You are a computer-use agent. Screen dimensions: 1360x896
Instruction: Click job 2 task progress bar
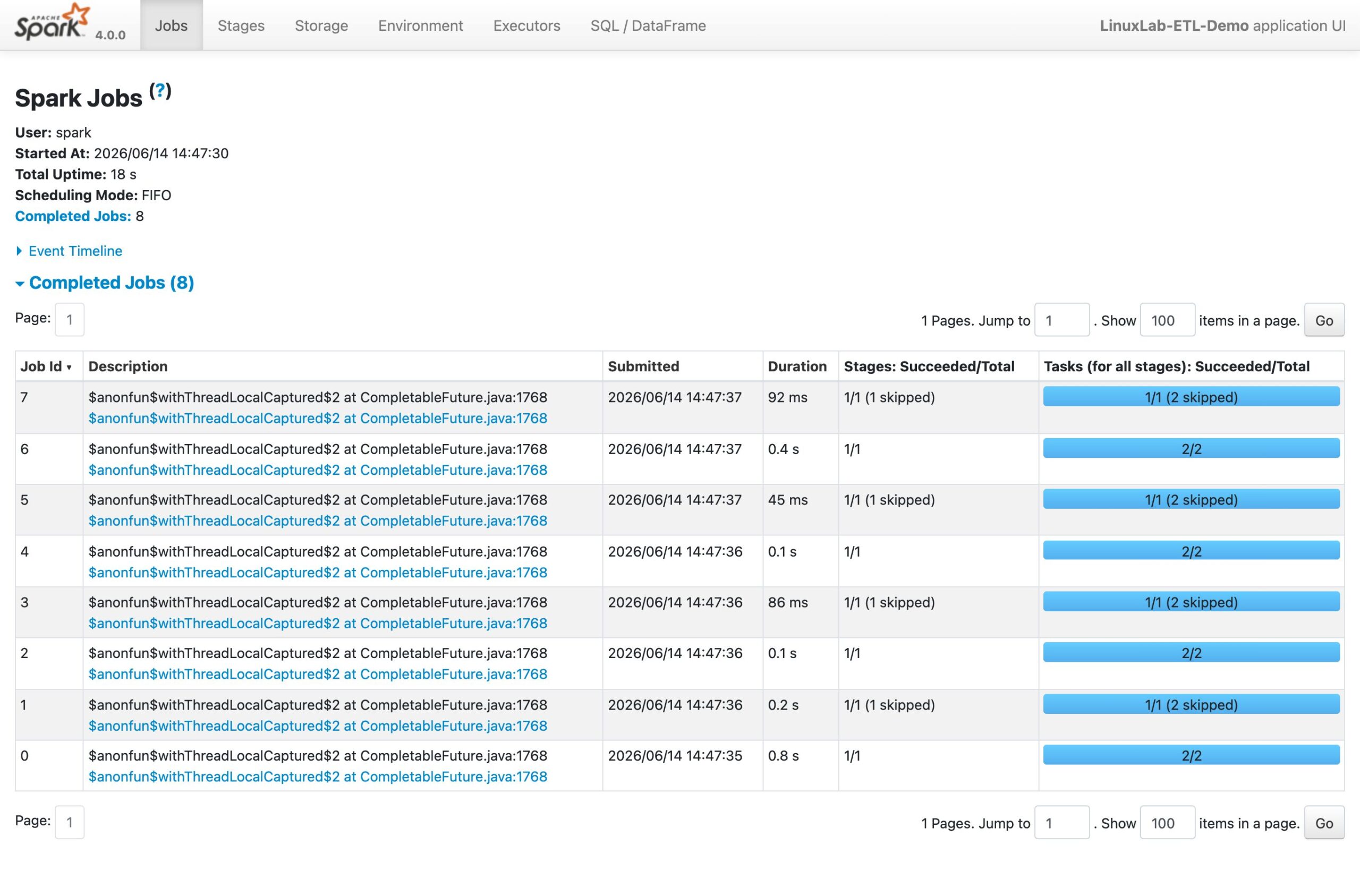point(1192,653)
